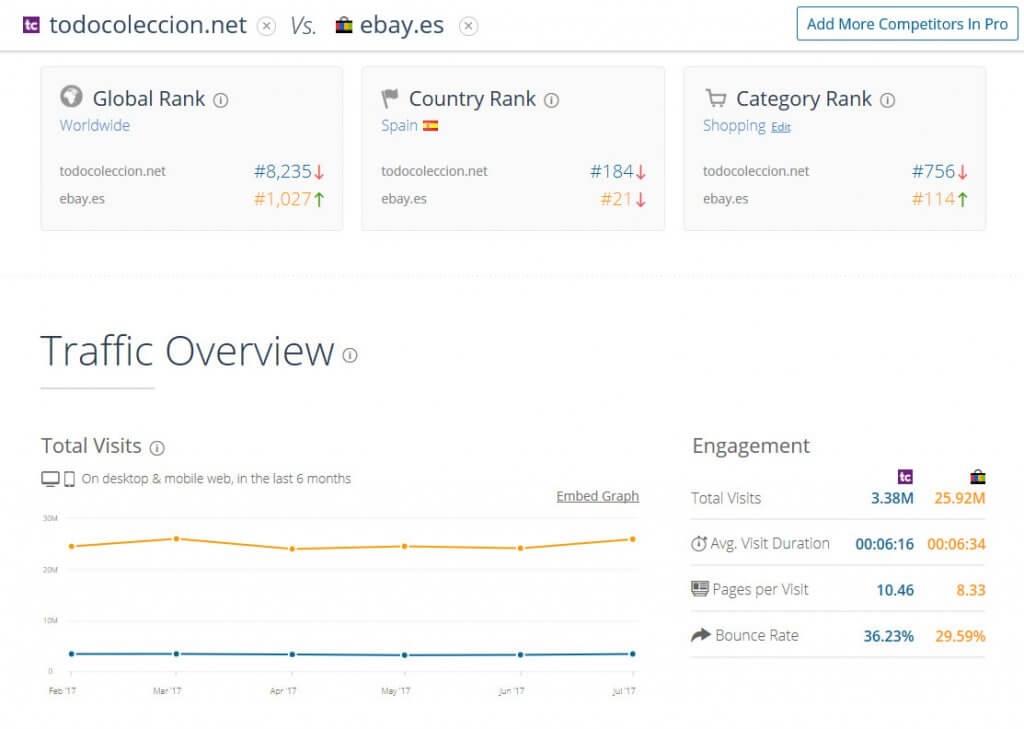The image size is (1024, 729).
Task: Click the Category Rank info icon
Action: [x=887, y=100]
